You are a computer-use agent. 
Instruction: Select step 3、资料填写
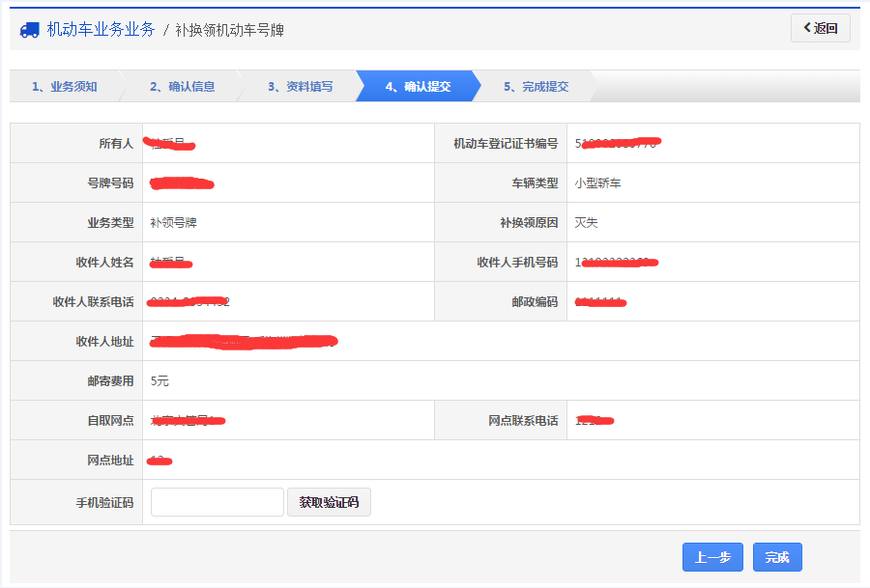(300, 87)
